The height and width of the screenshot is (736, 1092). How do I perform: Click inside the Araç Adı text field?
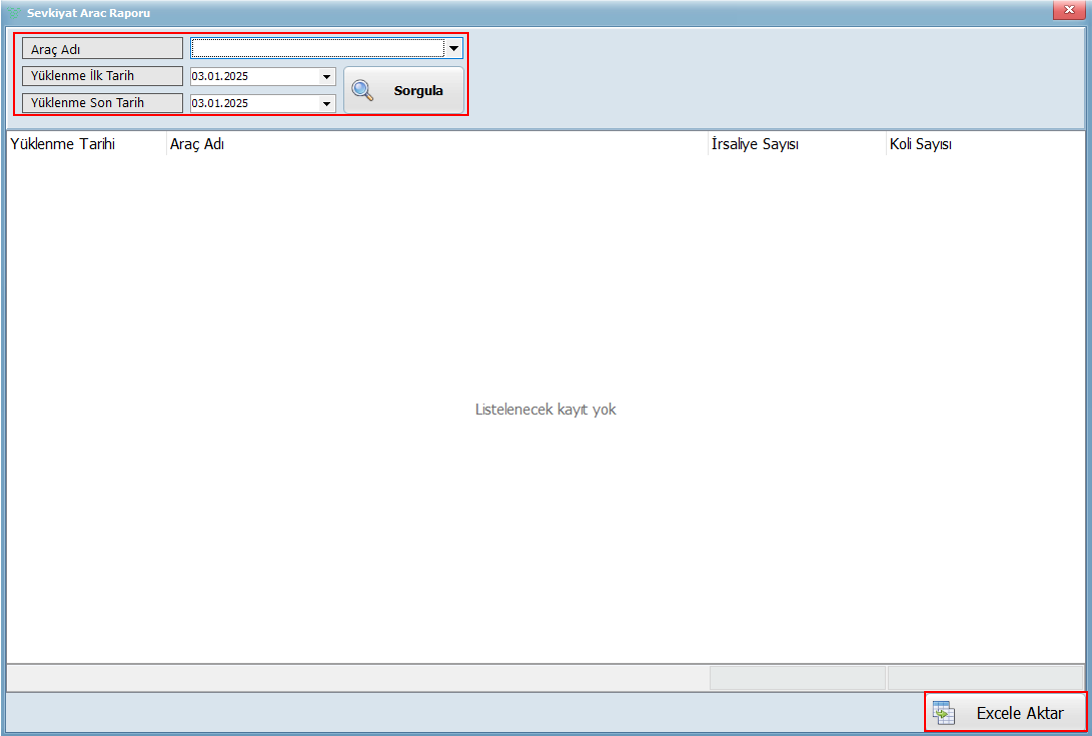click(x=317, y=48)
